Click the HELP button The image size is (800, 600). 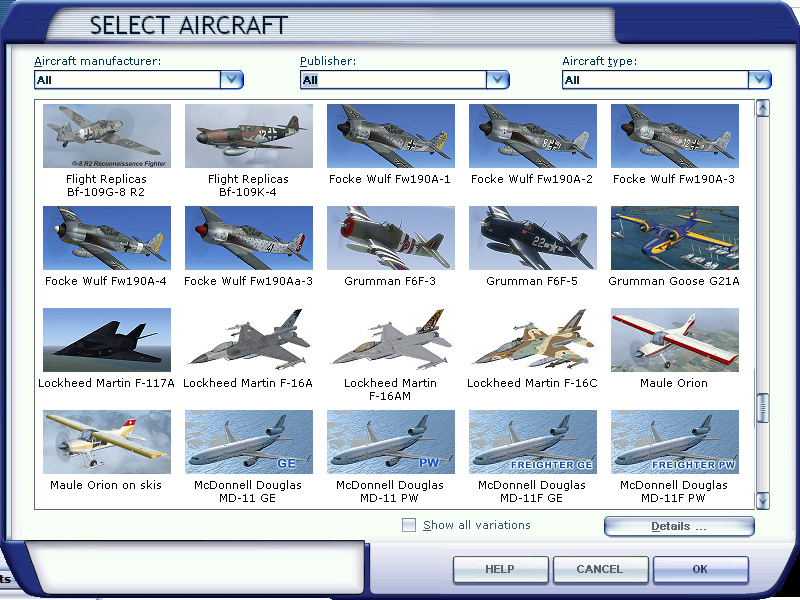(x=501, y=569)
